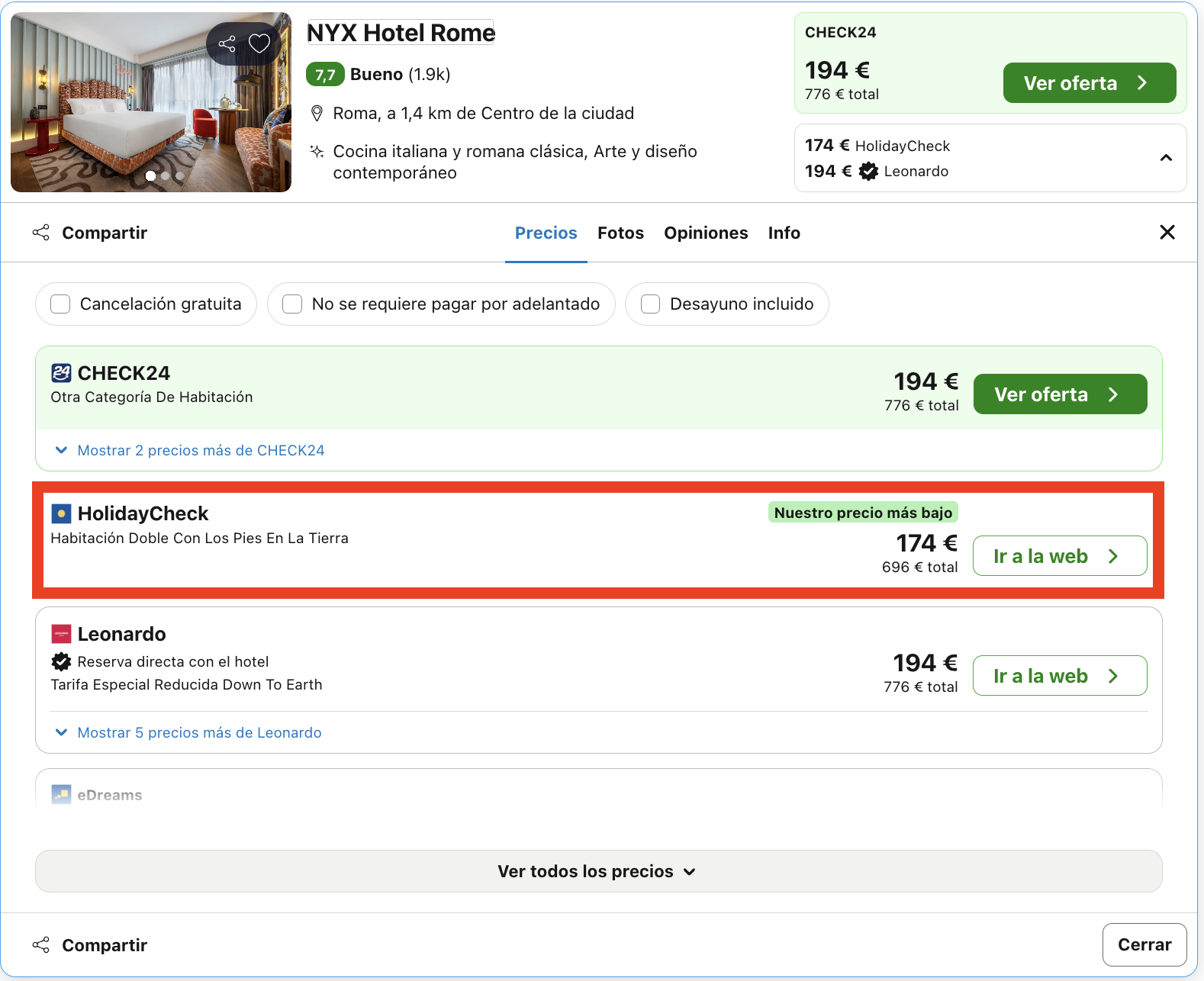This screenshot has width=1204, height=981.
Task: Click the HolidayCheck logo icon
Action: [x=61, y=513]
